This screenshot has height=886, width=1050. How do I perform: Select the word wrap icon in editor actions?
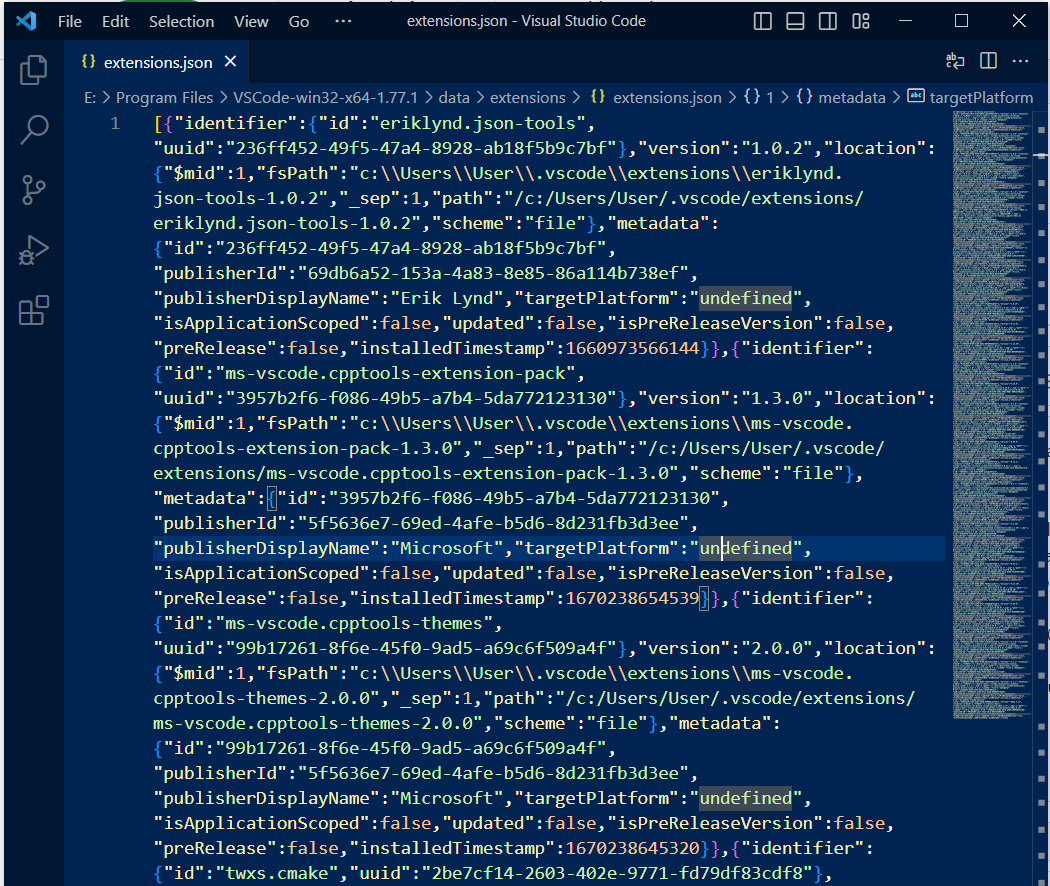pos(954,61)
